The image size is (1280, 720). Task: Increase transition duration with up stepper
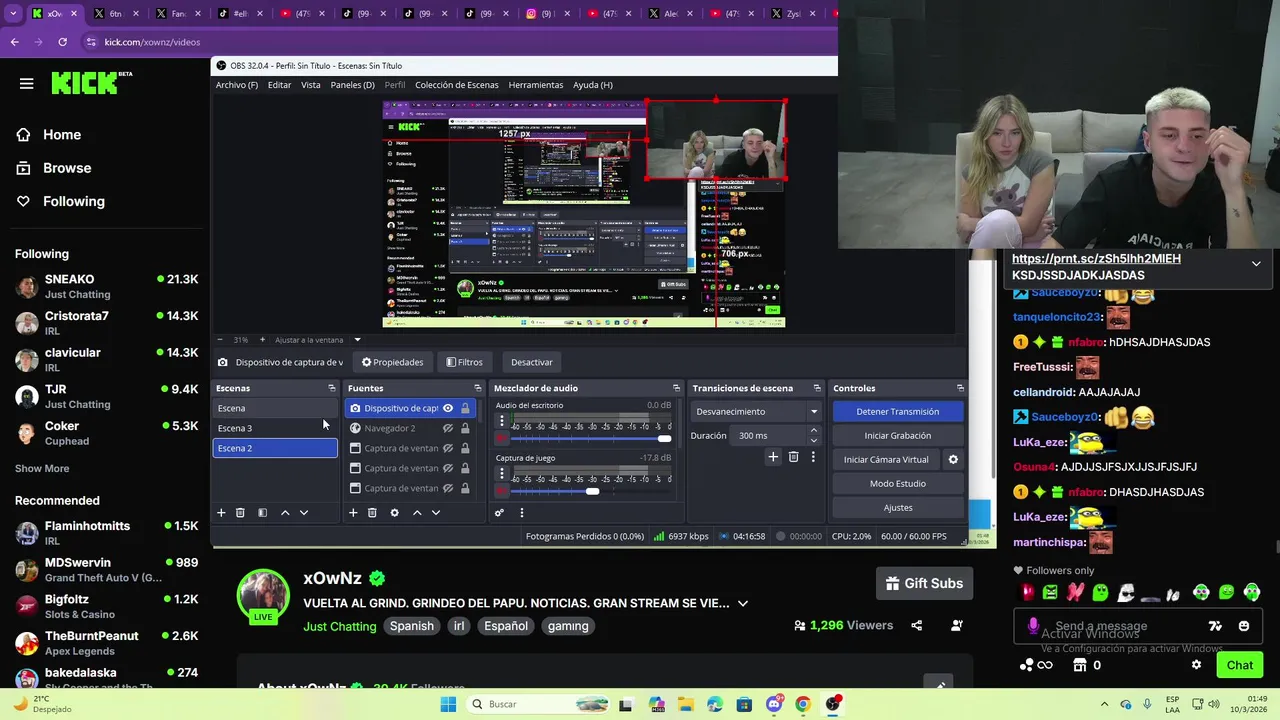(813, 430)
